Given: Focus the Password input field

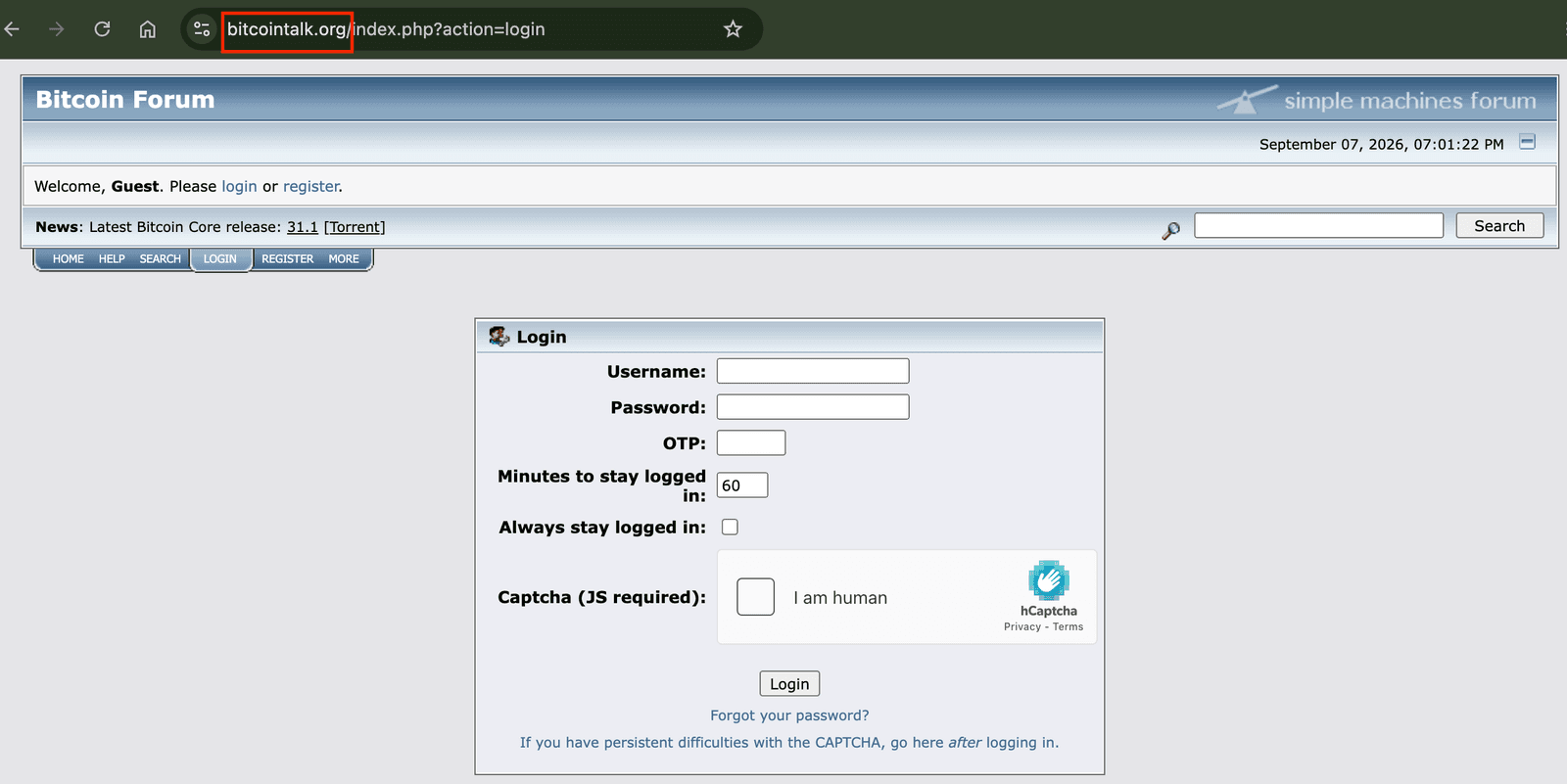Looking at the screenshot, I should click(813, 406).
